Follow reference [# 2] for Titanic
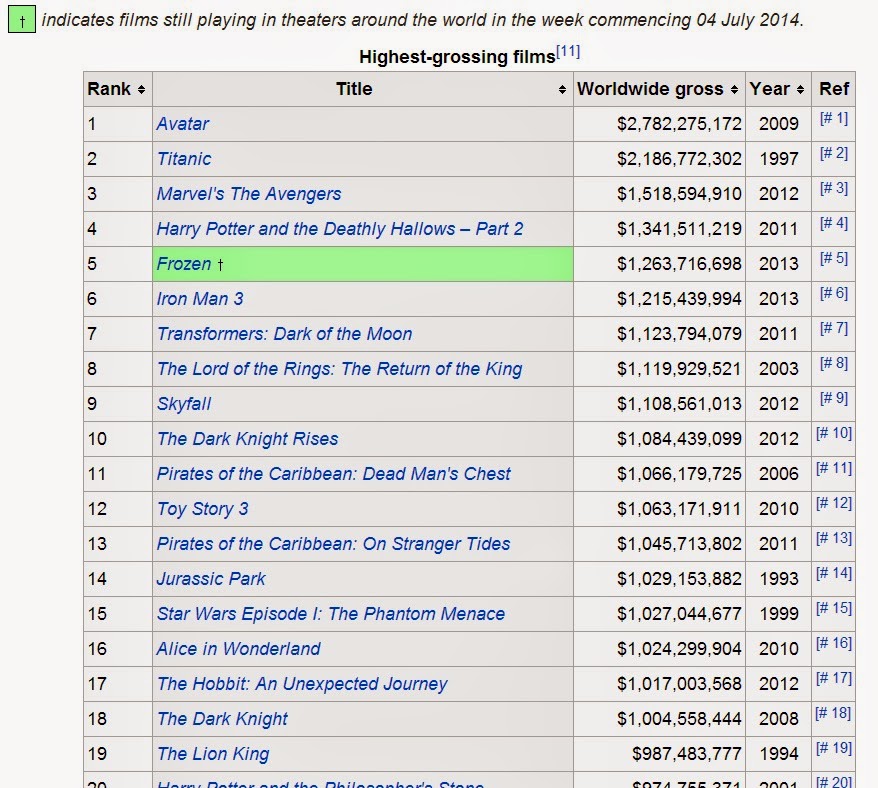 click(x=834, y=153)
